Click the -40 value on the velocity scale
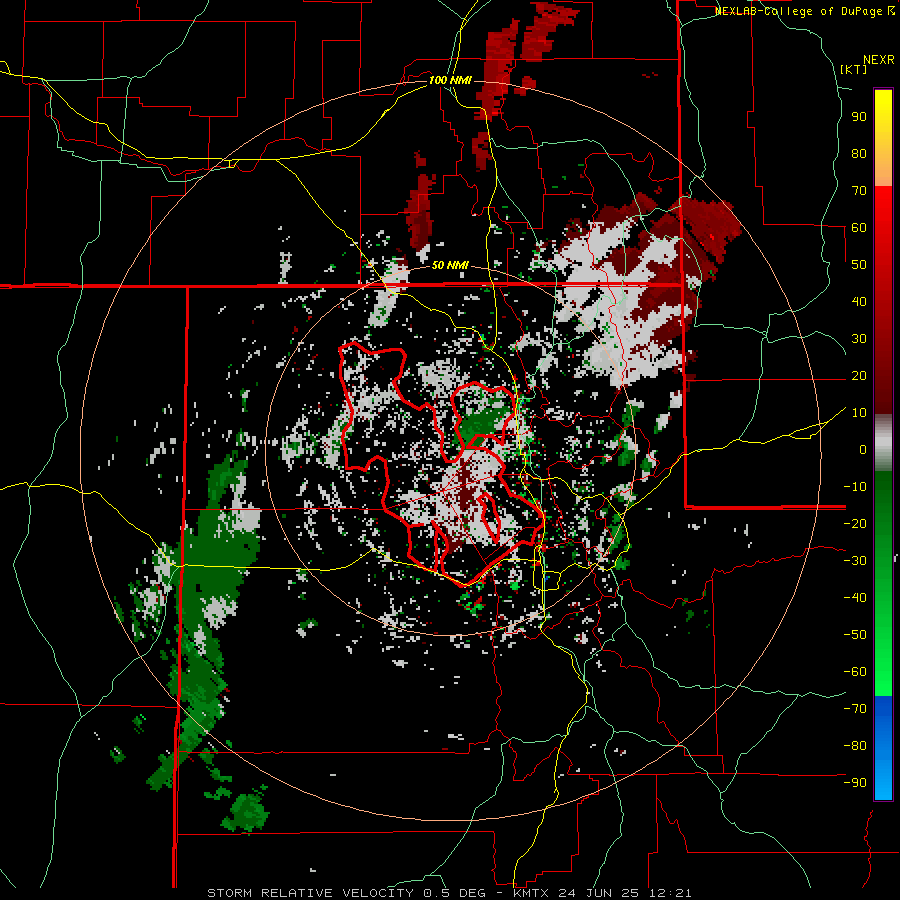The height and width of the screenshot is (900, 900). pos(855,598)
